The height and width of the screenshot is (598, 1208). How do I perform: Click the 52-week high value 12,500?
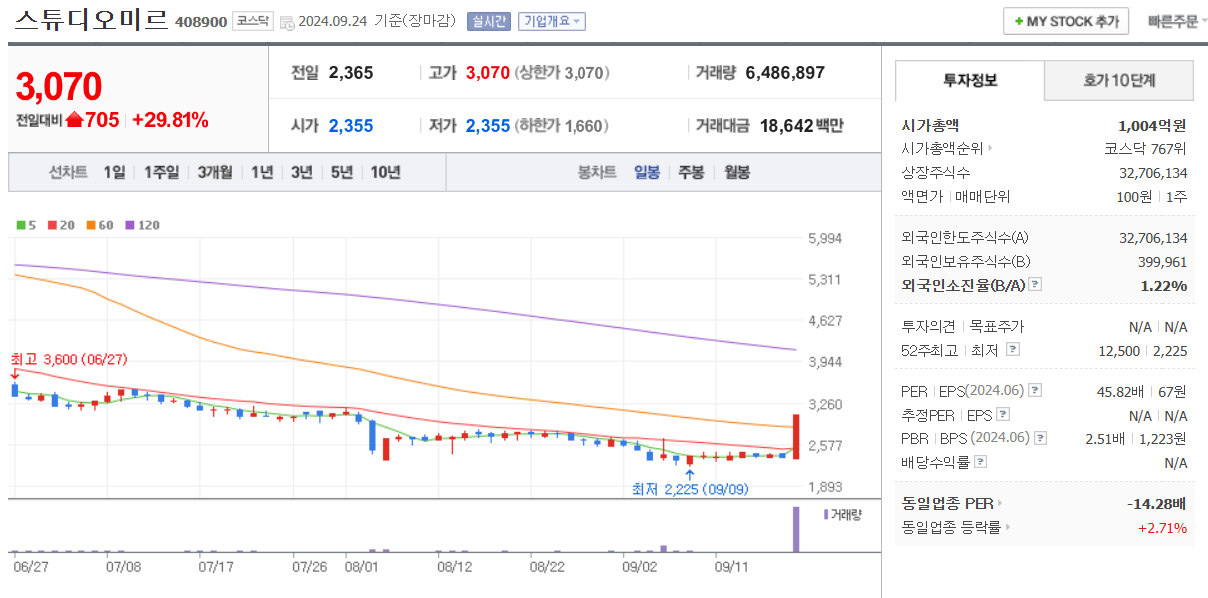pyautogui.click(x=1119, y=350)
